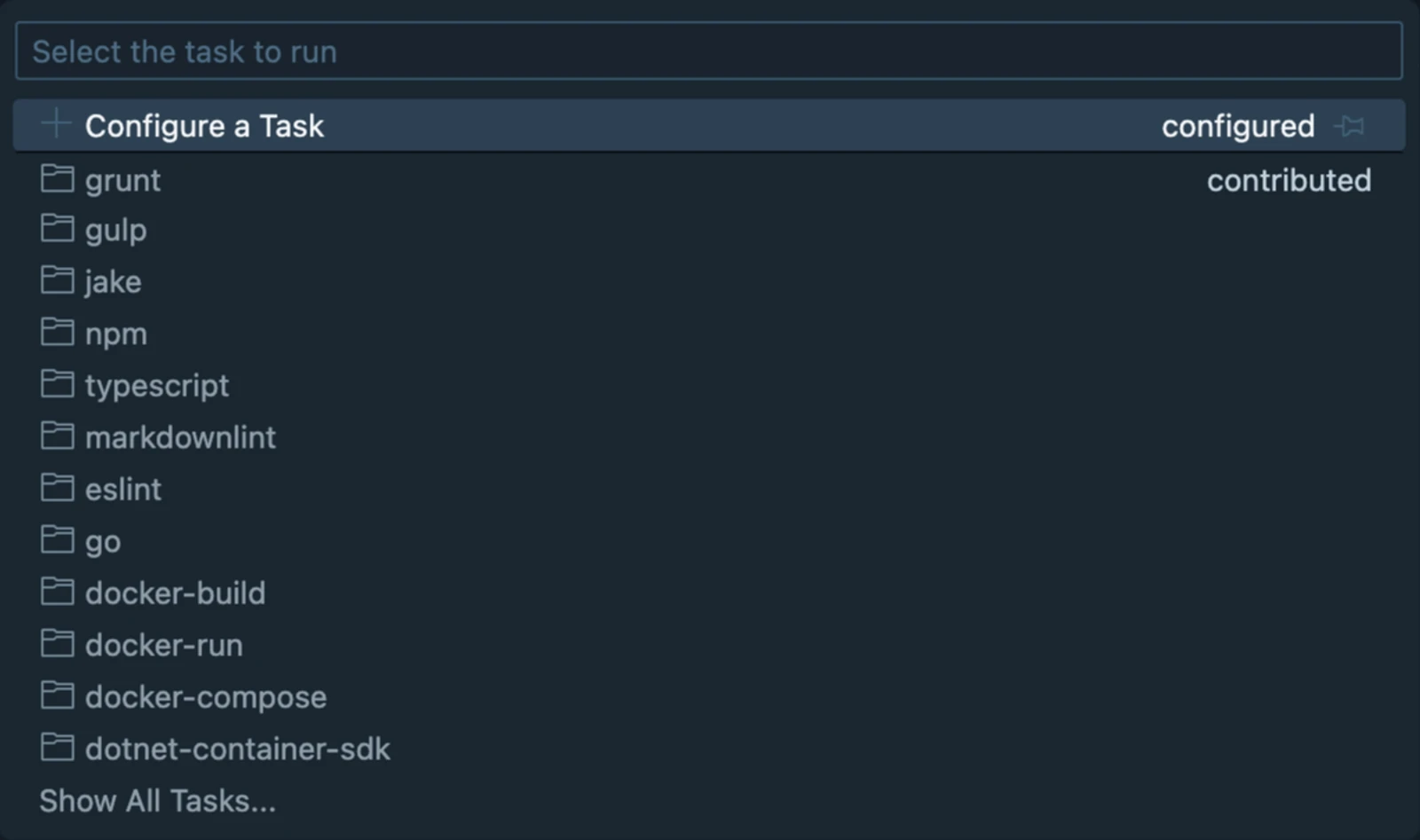Click the jake folder icon
The width and height of the screenshot is (1420, 840).
[x=58, y=281]
